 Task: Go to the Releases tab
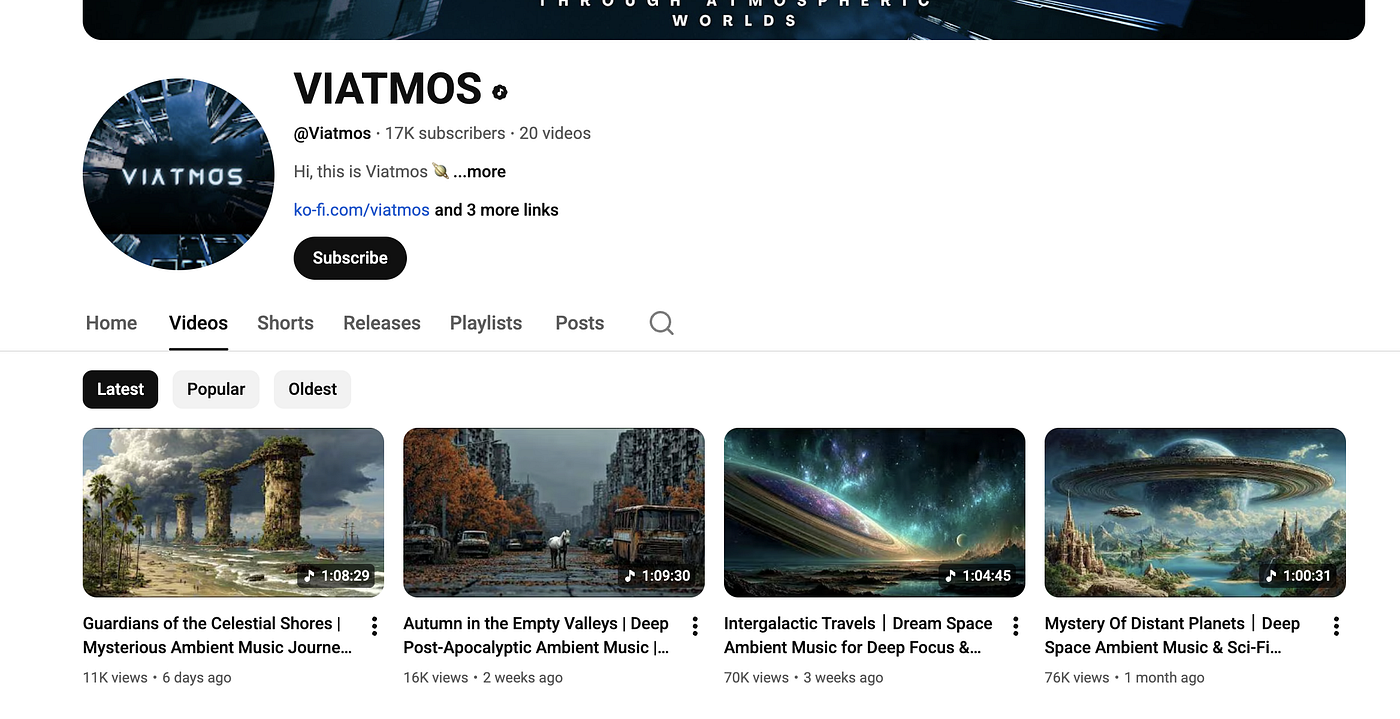click(x=381, y=323)
